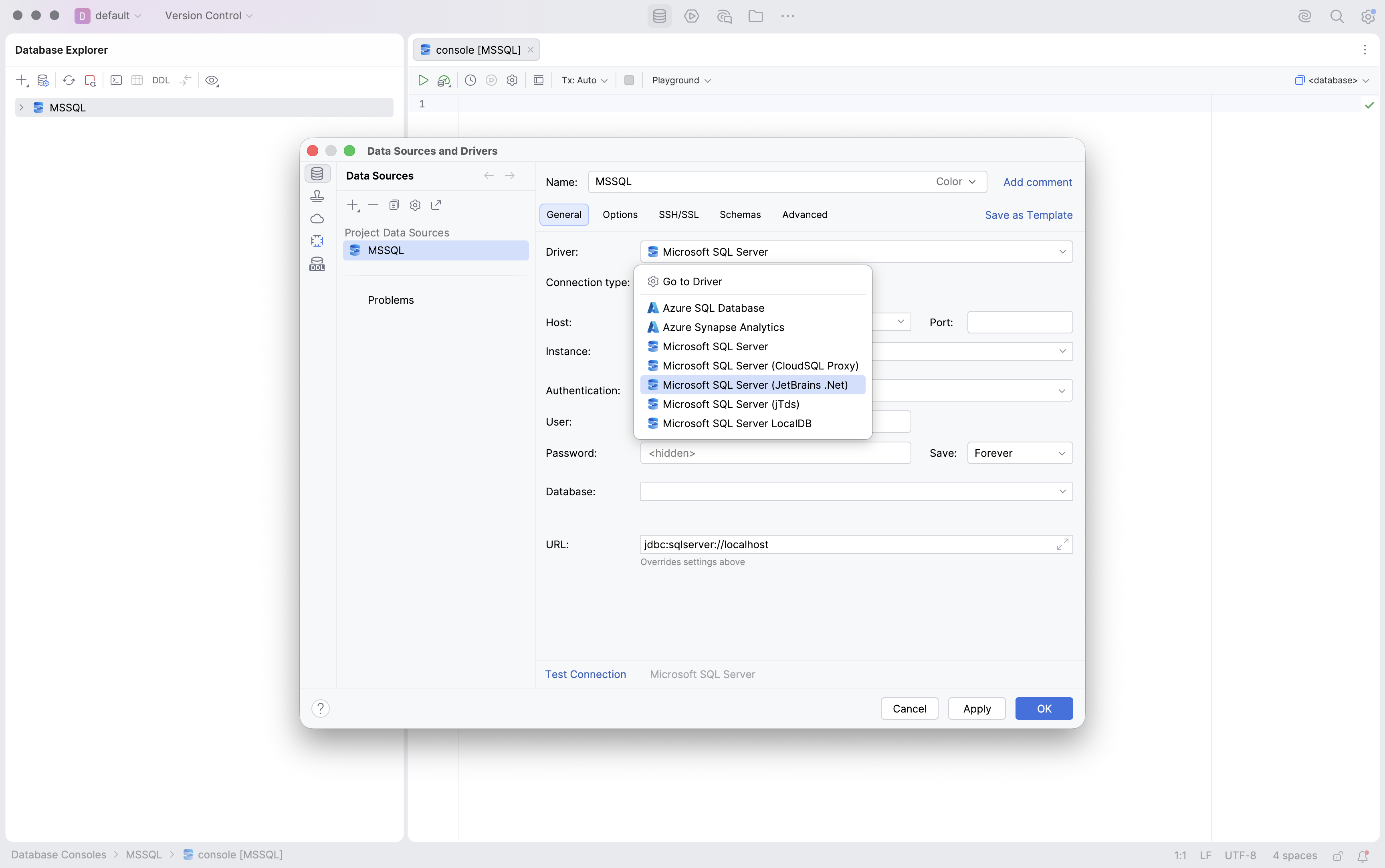Open console settings gear in editor toolbar
Image resolution: width=1385 pixels, height=868 pixels.
512,81
